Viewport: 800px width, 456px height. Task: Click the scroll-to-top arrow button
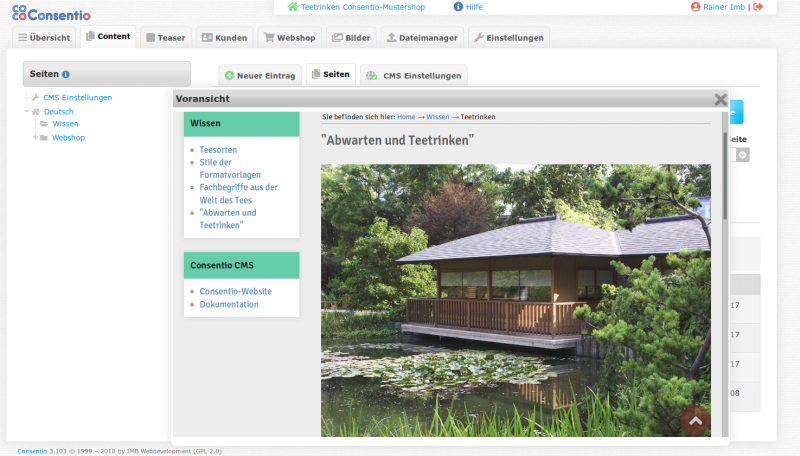click(x=695, y=420)
